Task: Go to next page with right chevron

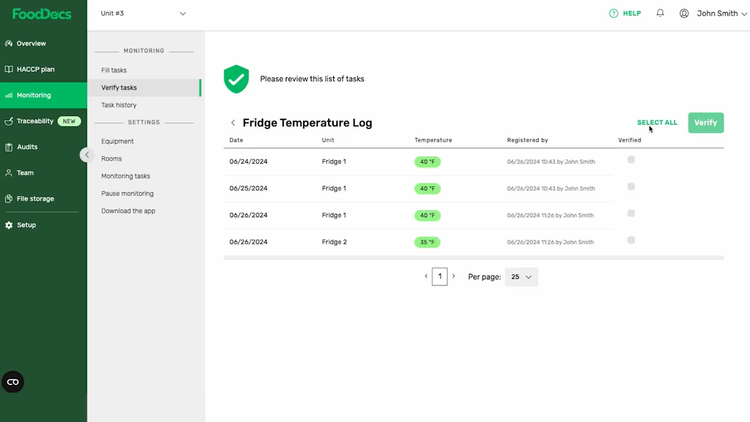Action: 454,276
